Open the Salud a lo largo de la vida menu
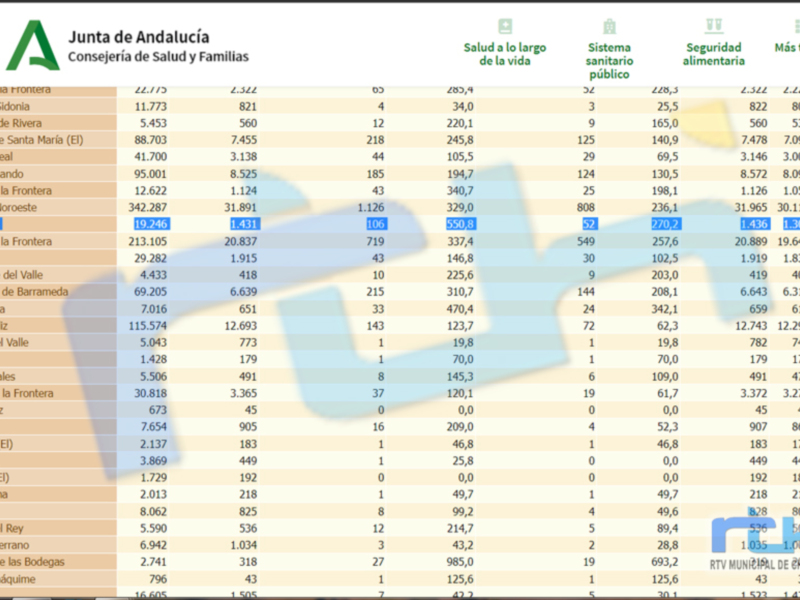The width and height of the screenshot is (800, 600). click(x=504, y=54)
